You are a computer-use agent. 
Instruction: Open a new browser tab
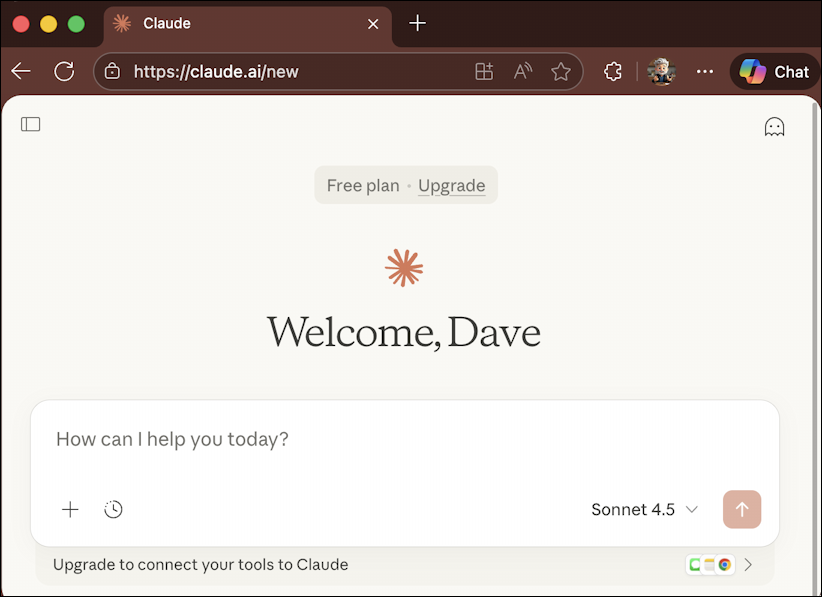[x=417, y=23]
